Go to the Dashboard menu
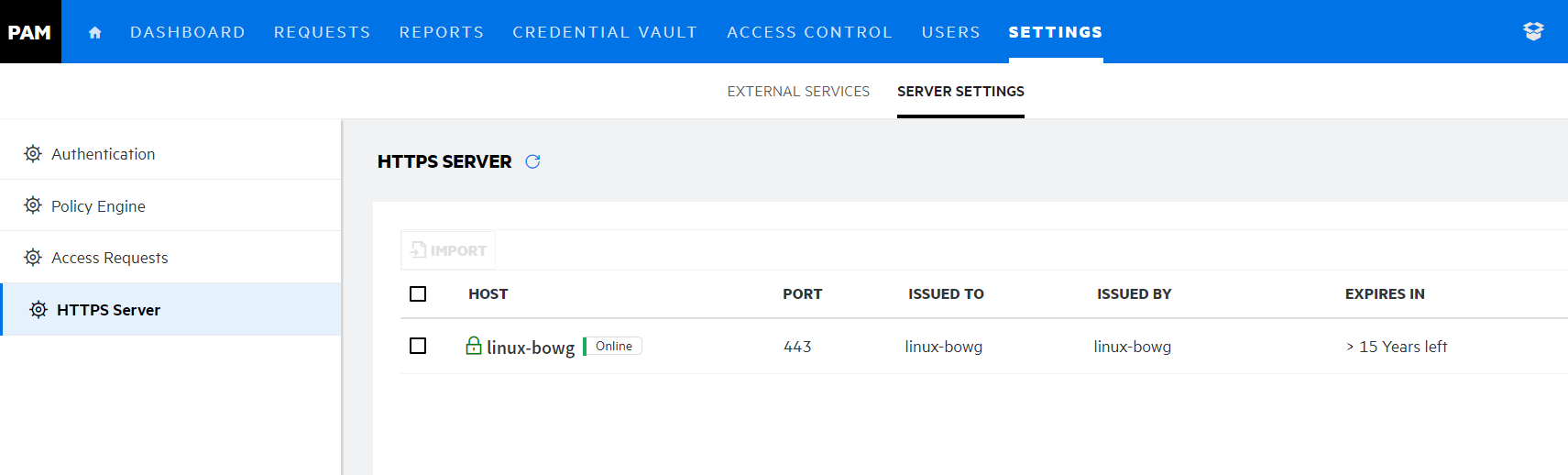 tap(188, 32)
